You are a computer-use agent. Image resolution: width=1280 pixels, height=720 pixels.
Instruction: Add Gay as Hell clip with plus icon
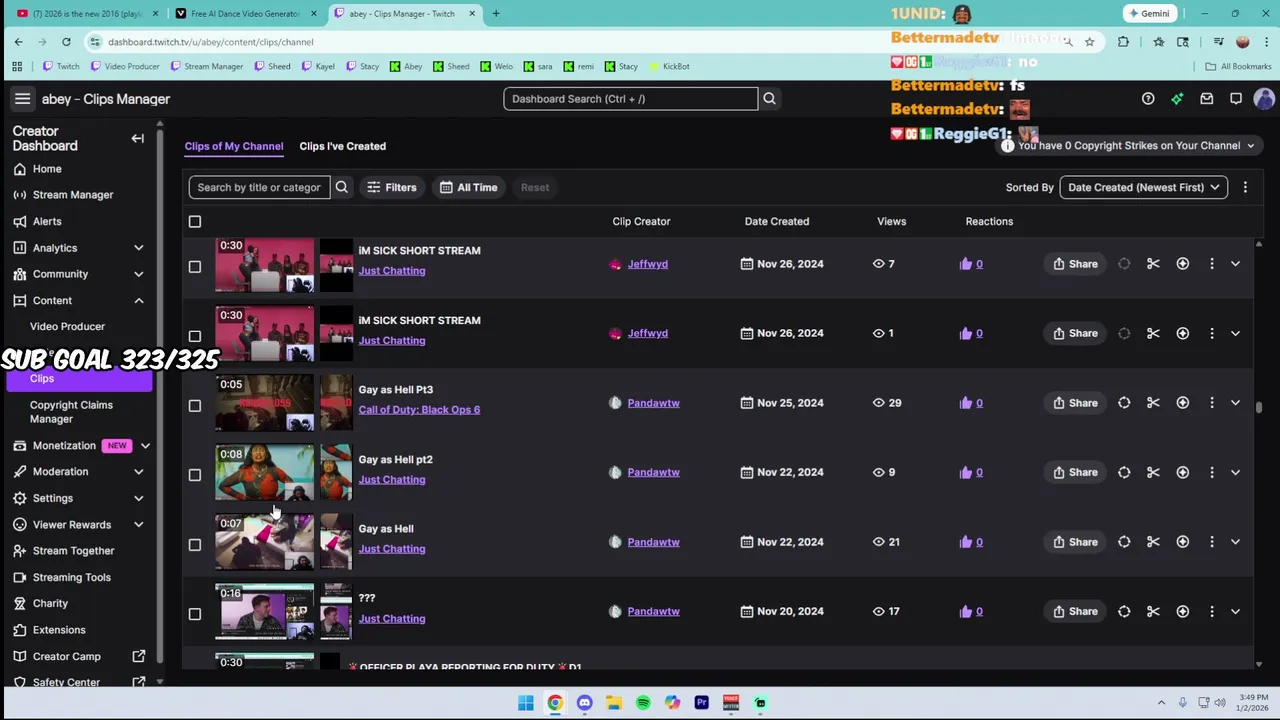tap(1183, 542)
